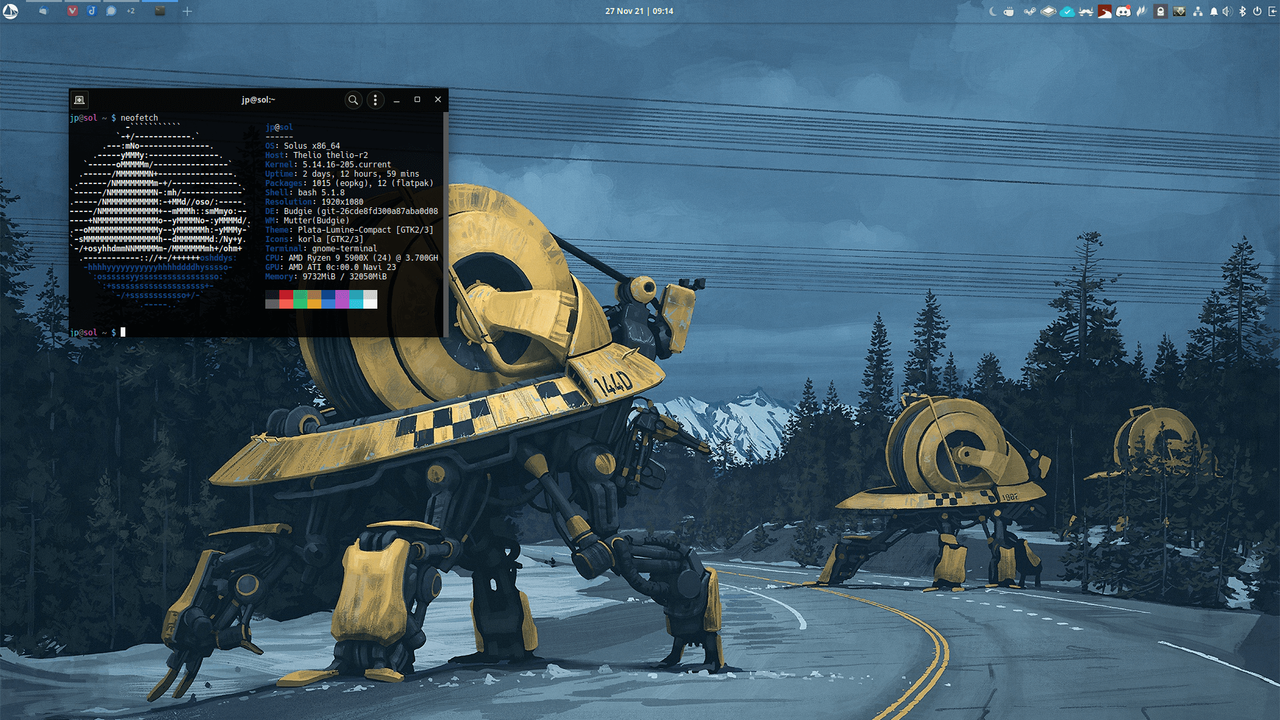The width and height of the screenshot is (1280, 720).
Task: Click the WM: Mutter(Budgie) line
Action: coord(307,221)
